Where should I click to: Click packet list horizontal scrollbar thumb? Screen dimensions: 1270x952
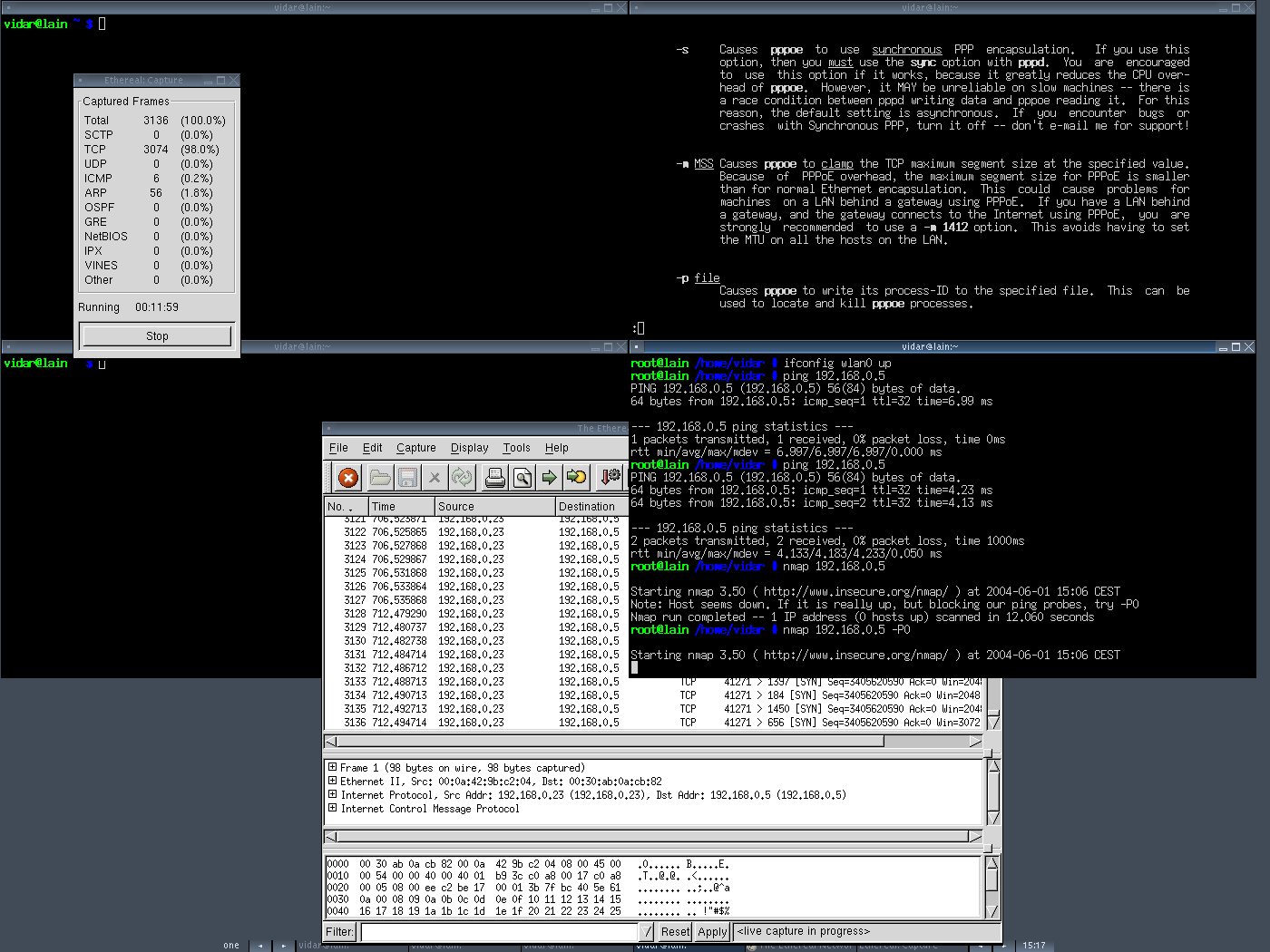click(x=611, y=742)
